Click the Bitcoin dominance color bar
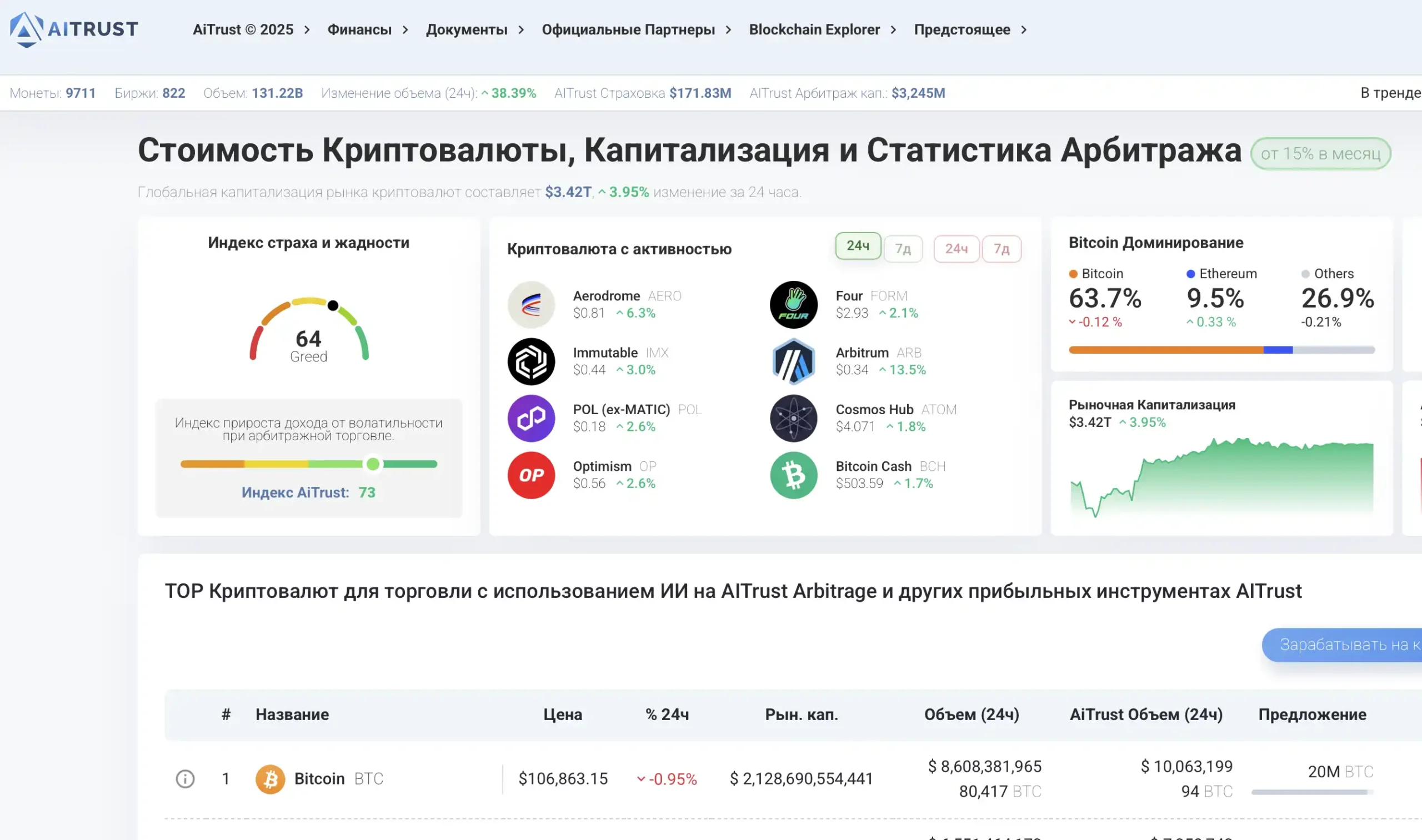The width and height of the screenshot is (1422, 840). tap(1221, 350)
